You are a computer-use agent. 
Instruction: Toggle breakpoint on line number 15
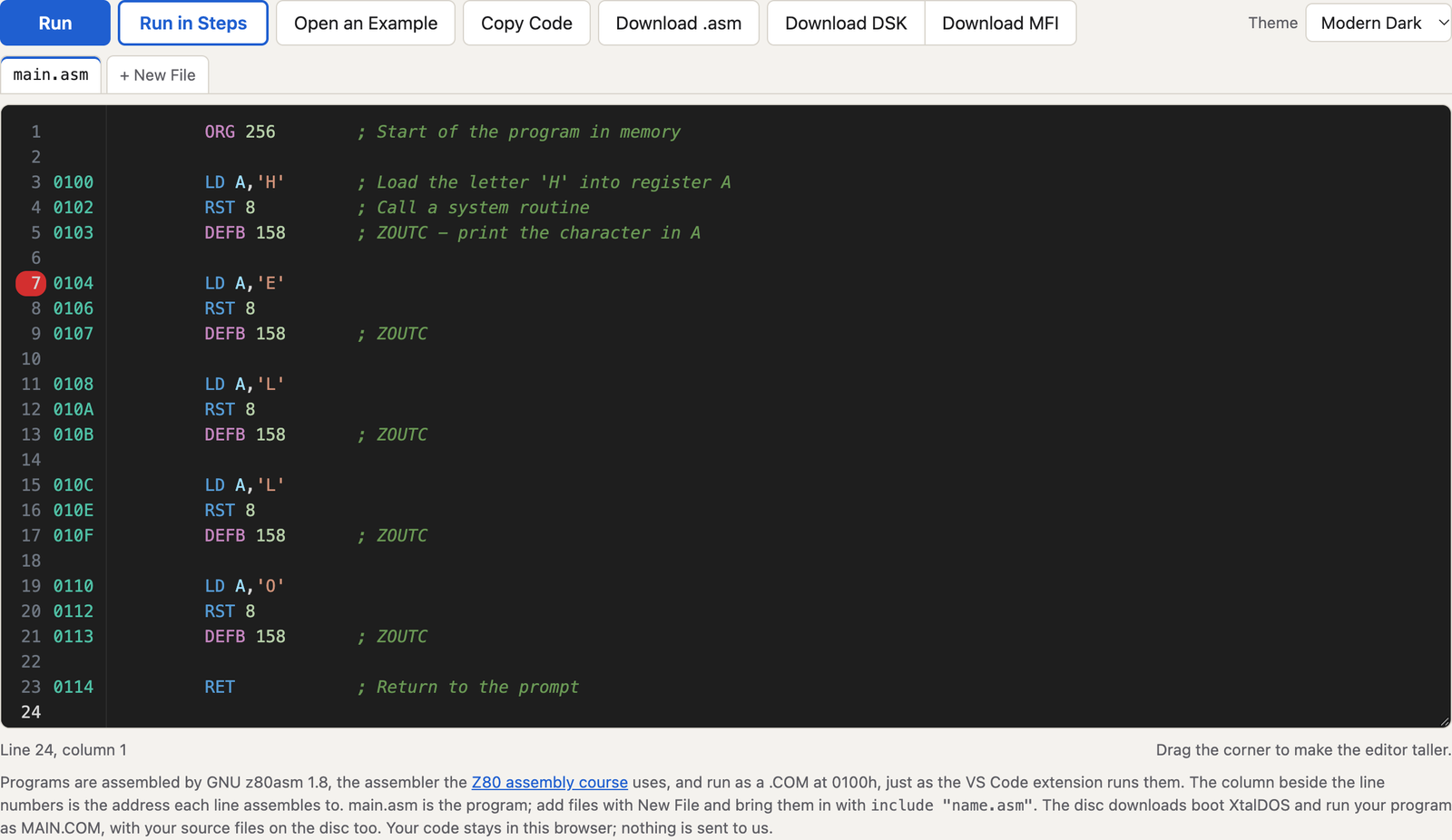(x=31, y=485)
